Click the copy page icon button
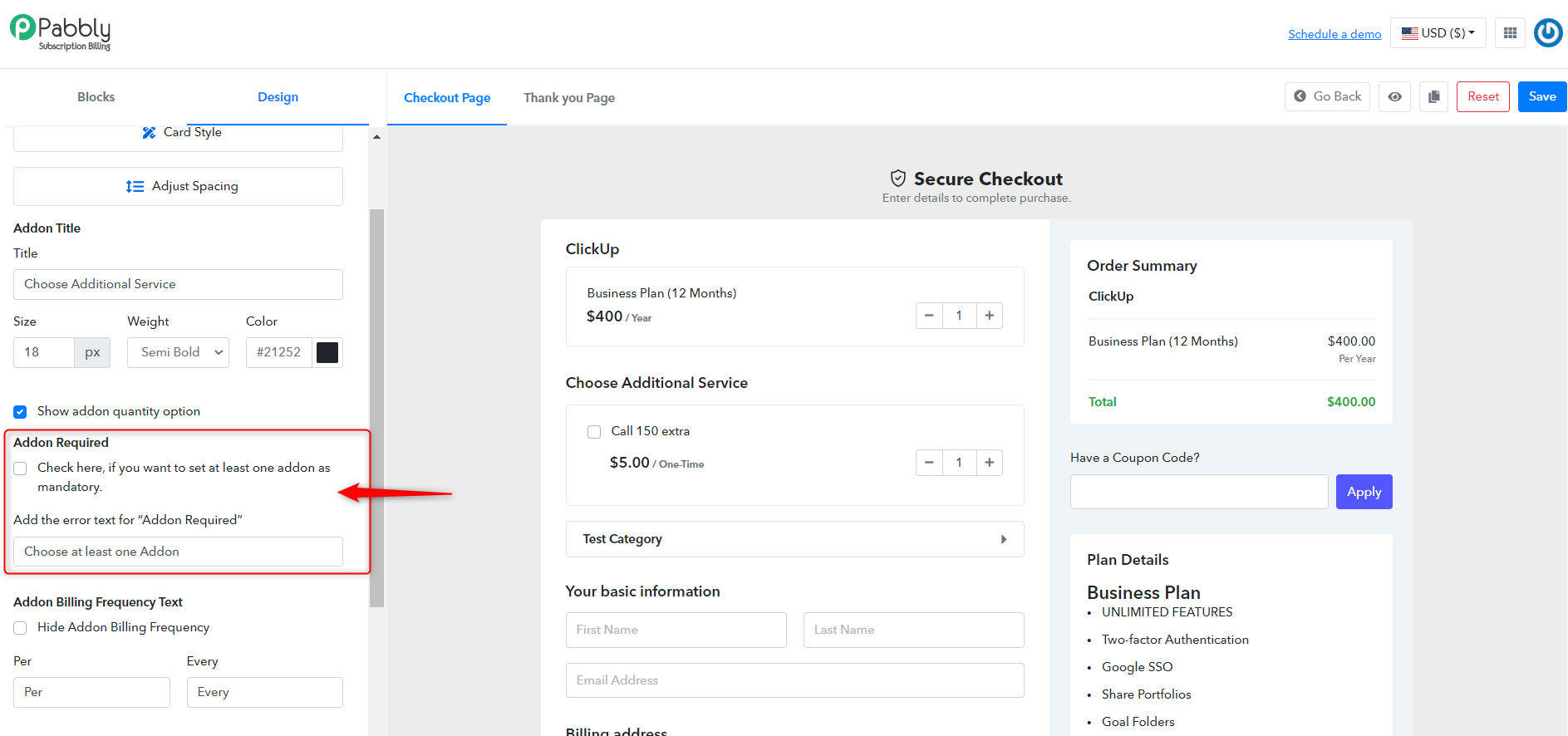The width and height of the screenshot is (1568, 736). [1433, 97]
